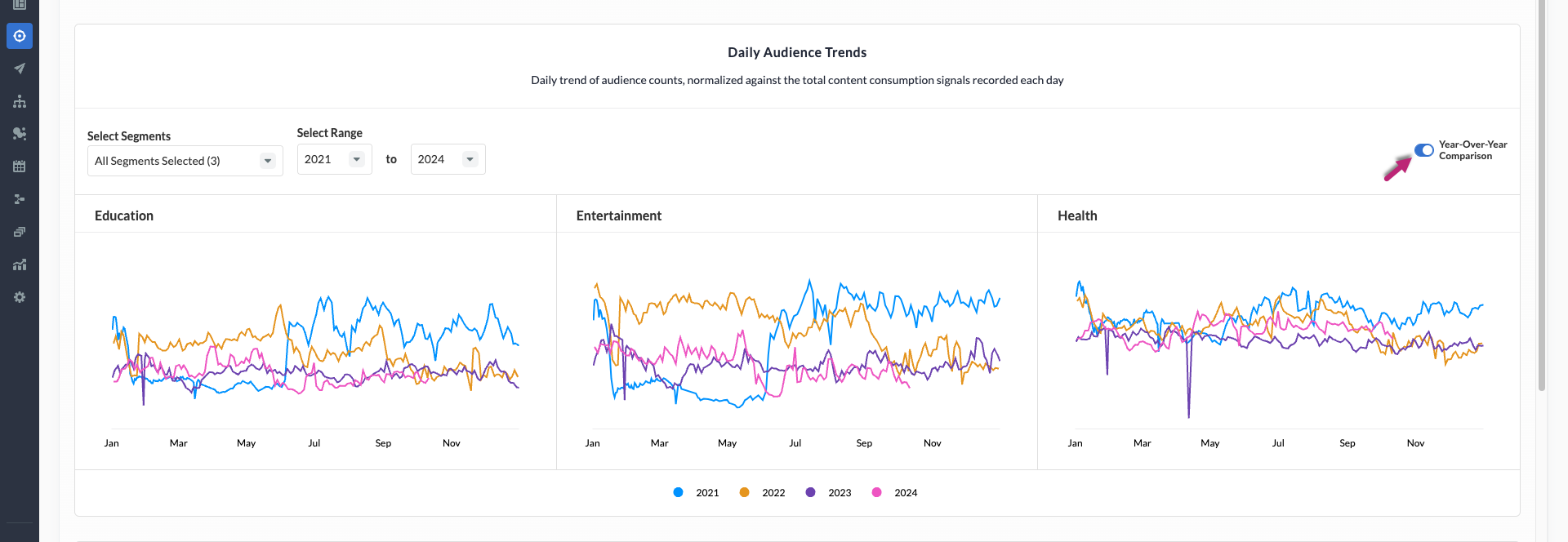Click the scatter blob sidebar icon
Image resolution: width=1568 pixels, height=542 pixels.
tap(20, 134)
